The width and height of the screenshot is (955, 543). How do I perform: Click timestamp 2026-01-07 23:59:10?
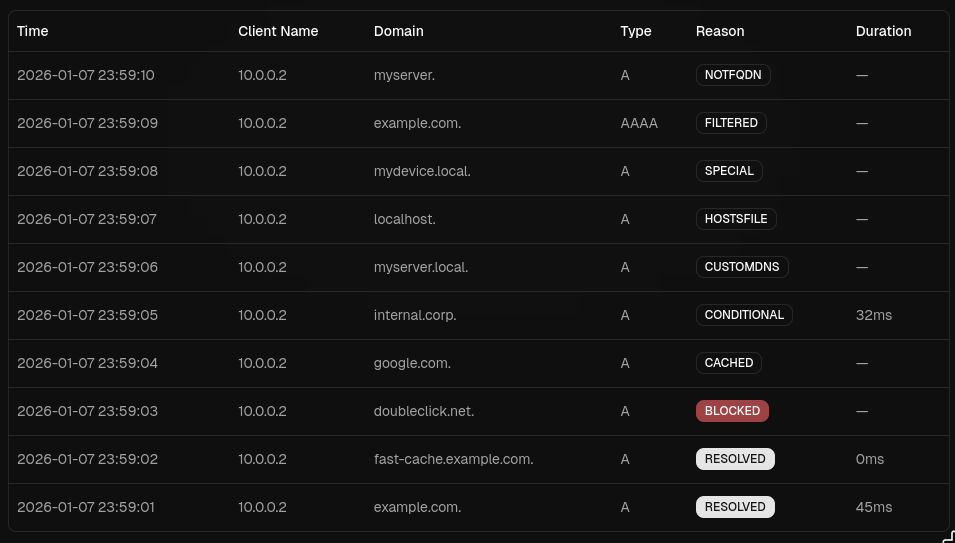click(x=86, y=75)
